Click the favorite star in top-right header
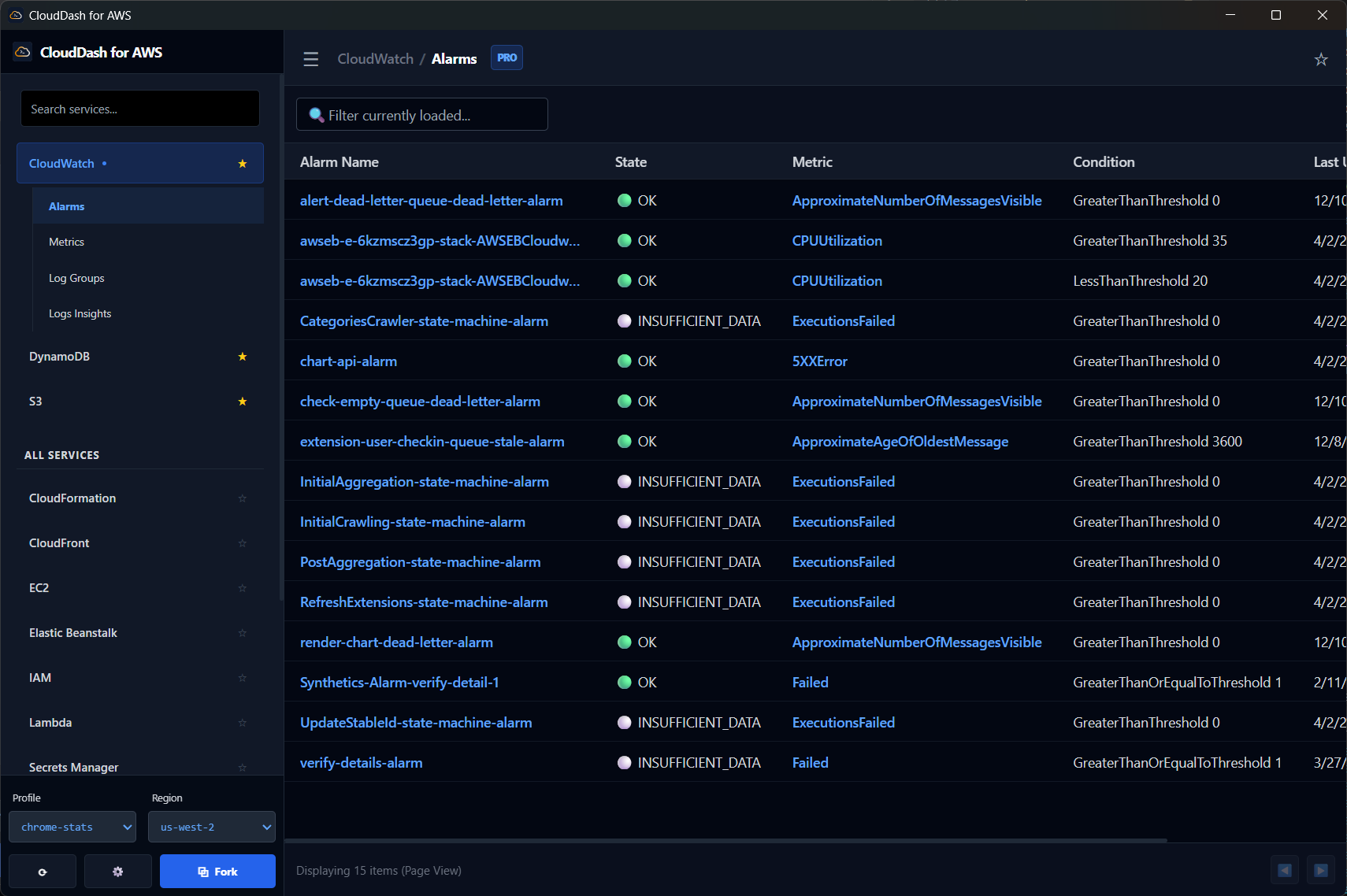This screenshot has width=1347, height=896. [1321, 59]
